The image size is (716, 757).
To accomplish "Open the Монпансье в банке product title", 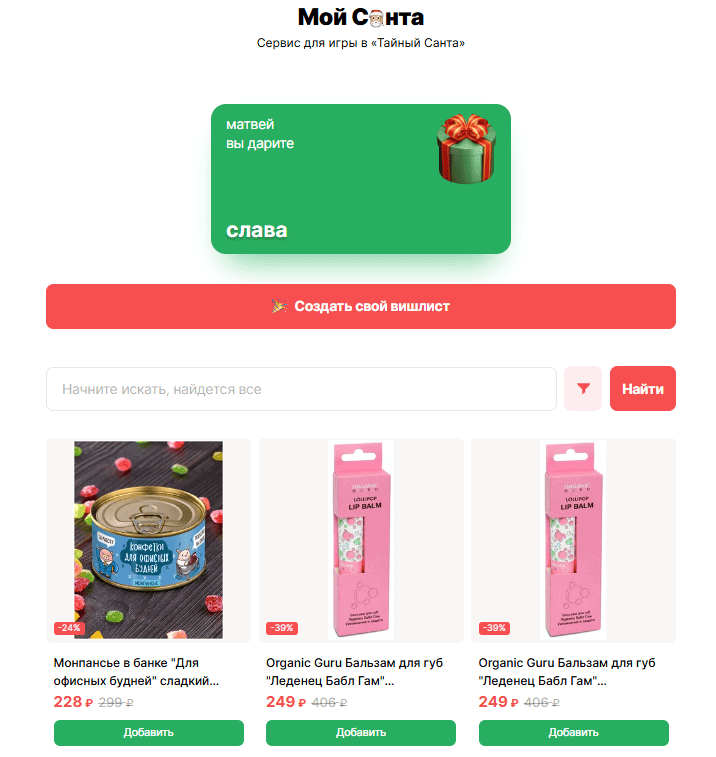I will pyautogui.click(x=136, y=672).
